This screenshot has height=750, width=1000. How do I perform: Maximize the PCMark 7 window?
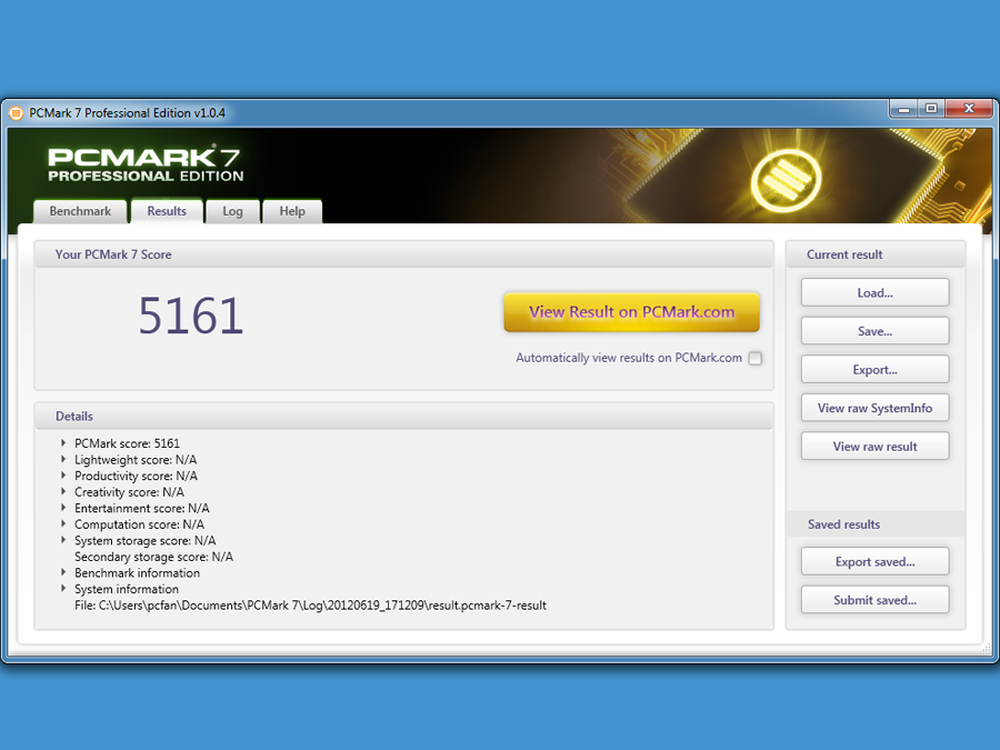[931, 109]
